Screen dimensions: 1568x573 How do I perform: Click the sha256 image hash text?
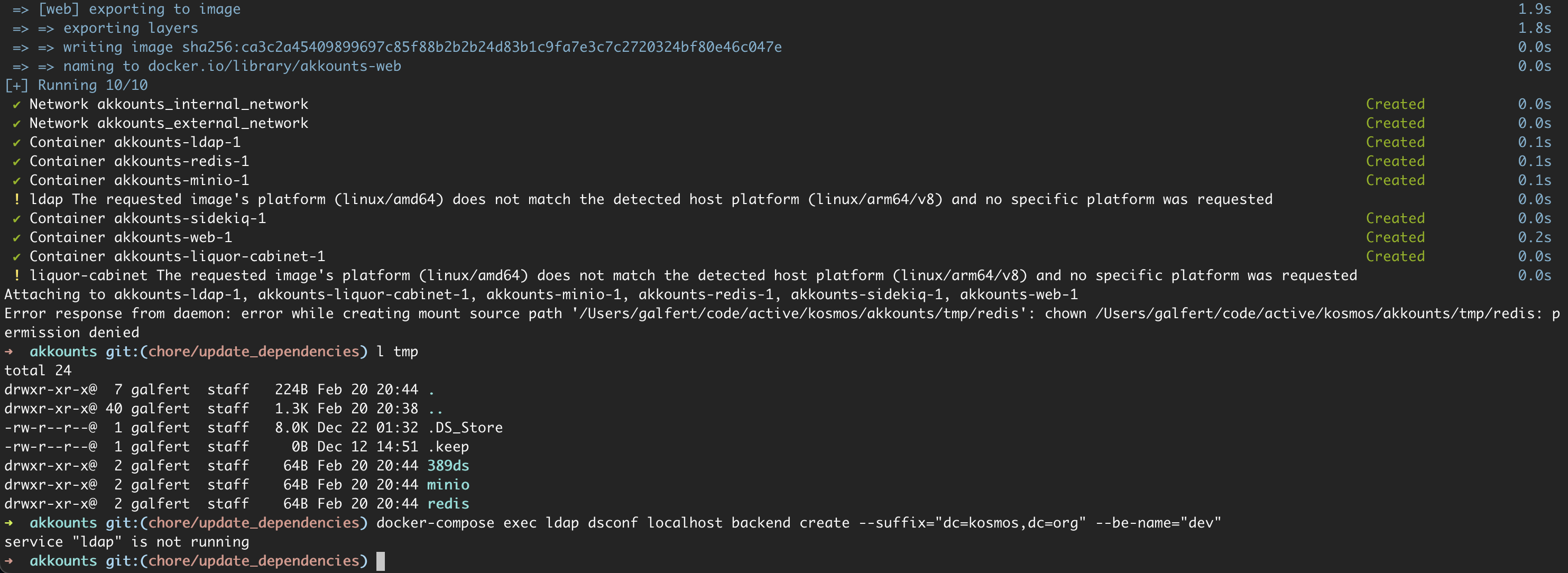482,48
